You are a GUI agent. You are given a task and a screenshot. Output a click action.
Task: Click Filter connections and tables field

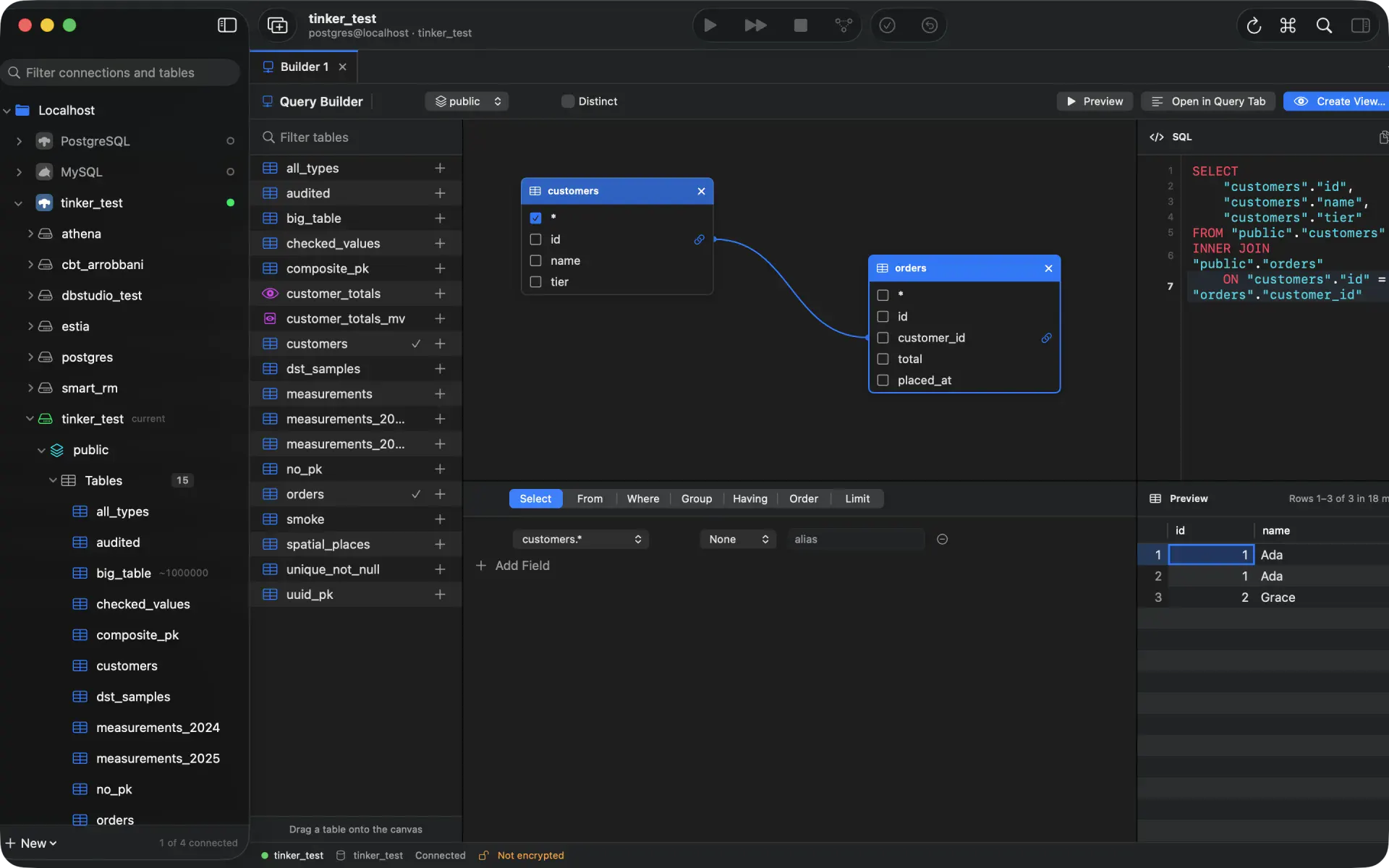[x=120, y=72]
